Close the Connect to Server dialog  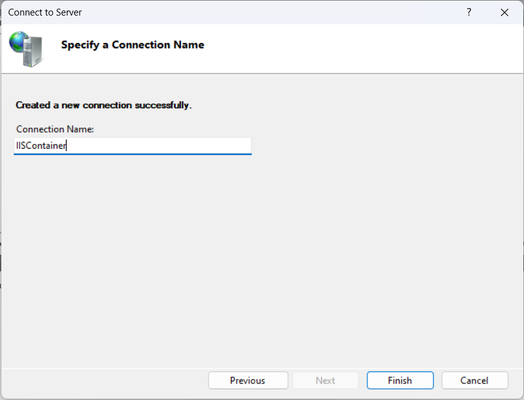coord(504,12)
